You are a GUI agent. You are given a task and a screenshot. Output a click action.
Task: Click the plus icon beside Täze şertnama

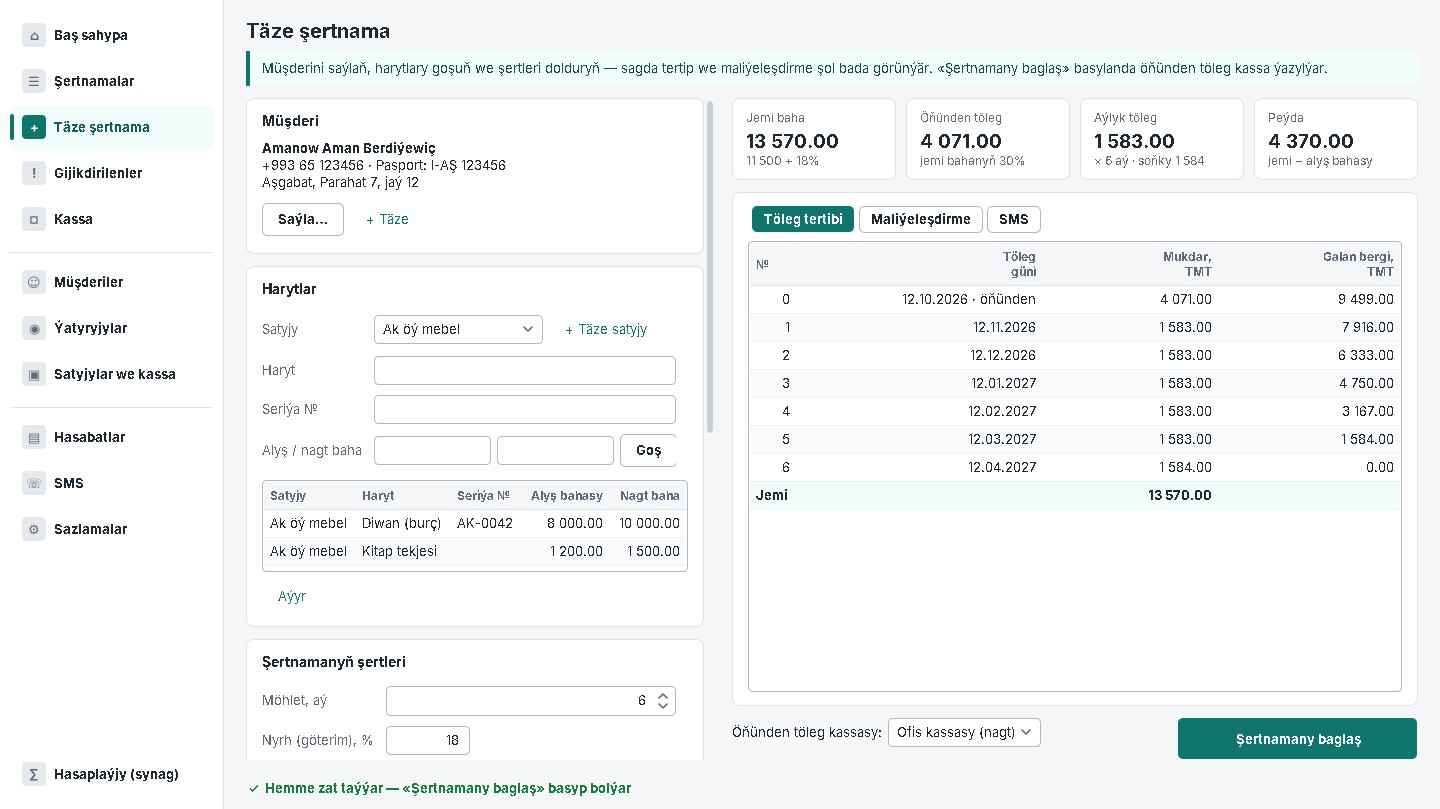click(34, 127)
